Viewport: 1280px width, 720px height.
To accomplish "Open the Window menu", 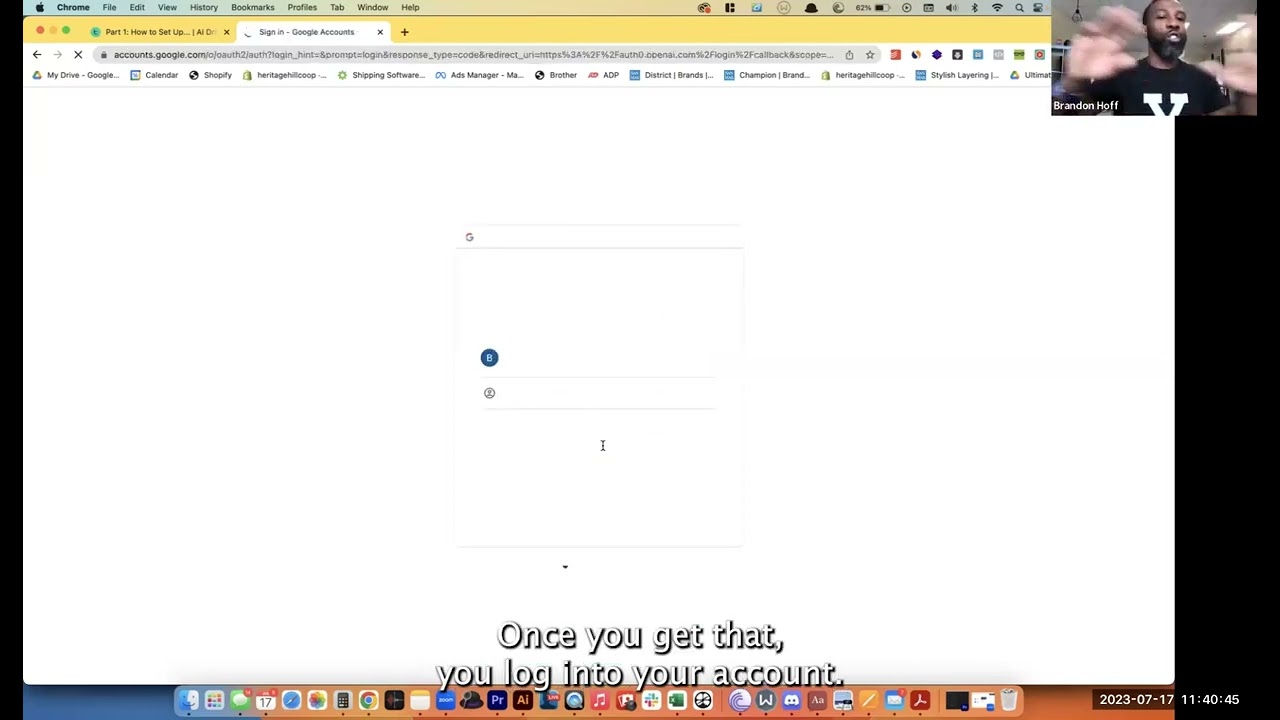I will [x=373, y=8].
